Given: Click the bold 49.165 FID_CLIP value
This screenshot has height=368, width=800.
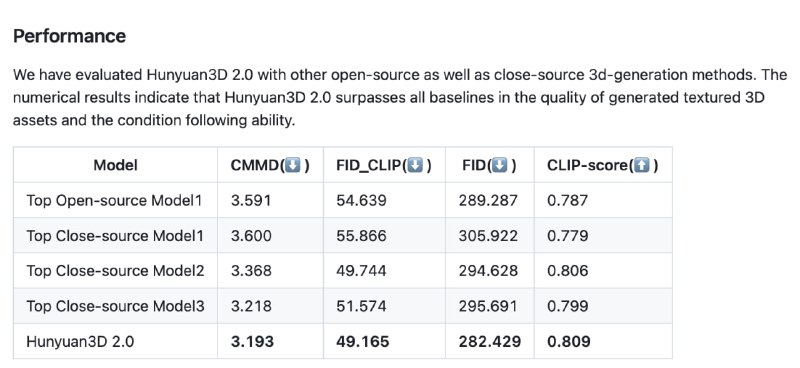Looking at the screenshot, I should (362, 341).
